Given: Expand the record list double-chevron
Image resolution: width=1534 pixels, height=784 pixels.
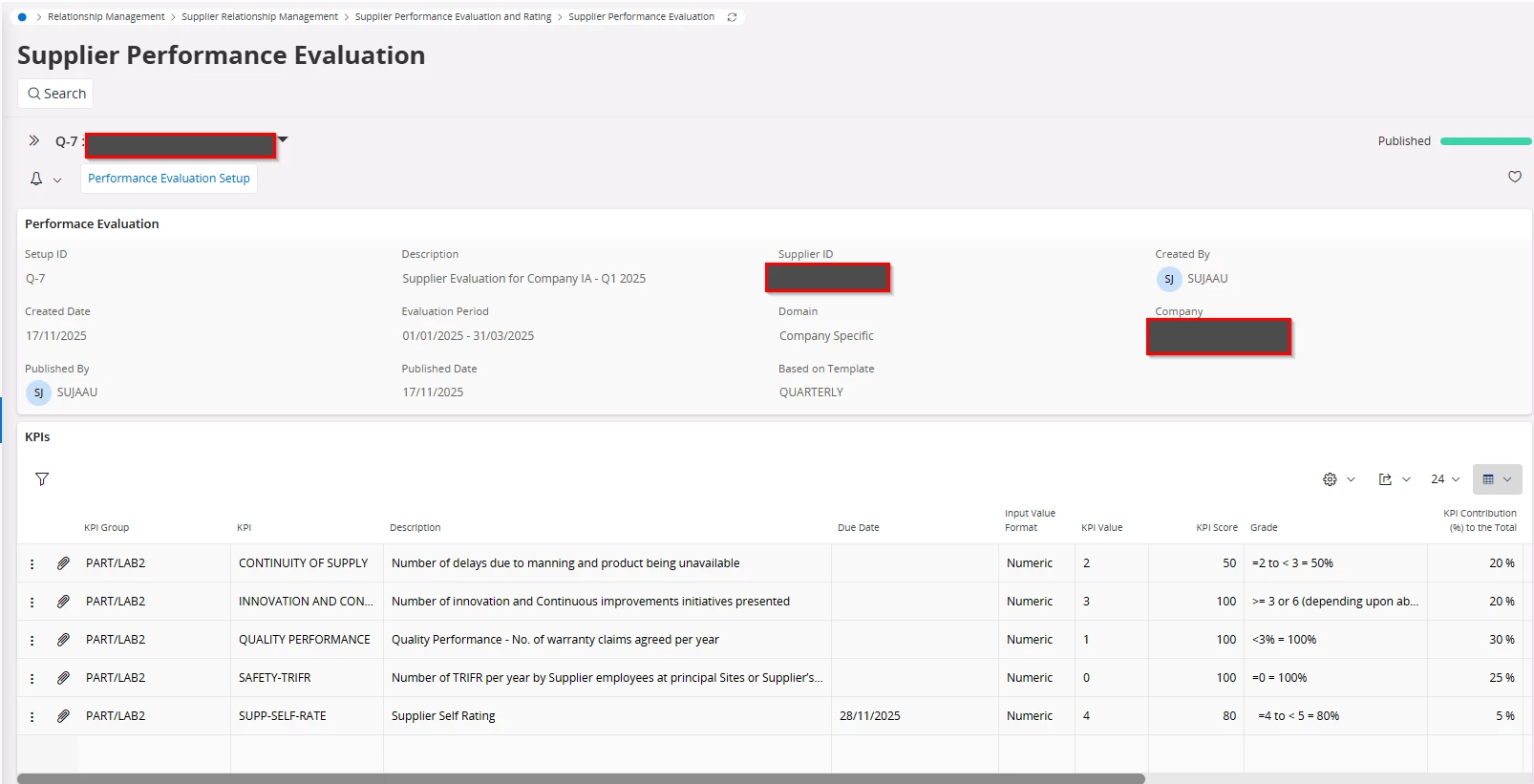Looking at the screenshot, I should [34, 140].
